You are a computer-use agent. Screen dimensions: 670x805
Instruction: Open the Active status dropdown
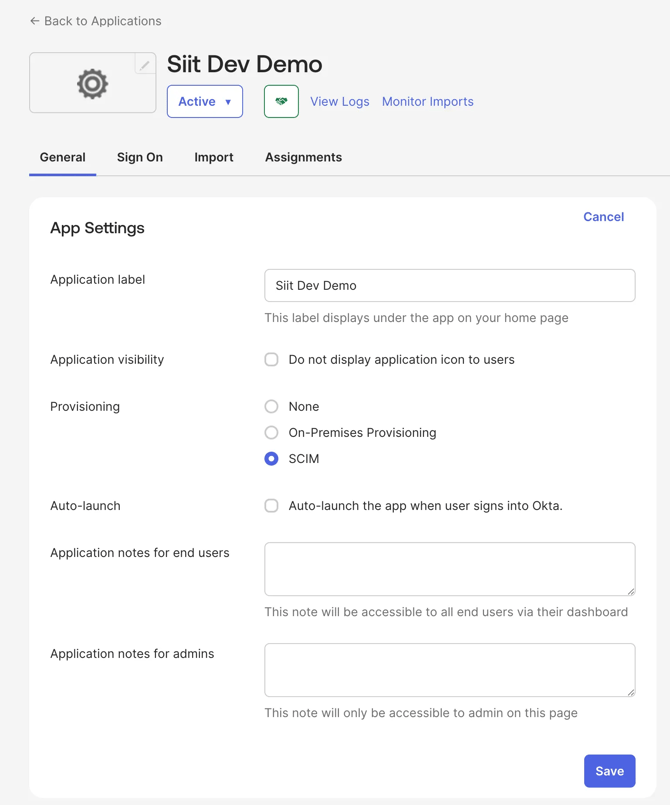[x=205, y=101]
